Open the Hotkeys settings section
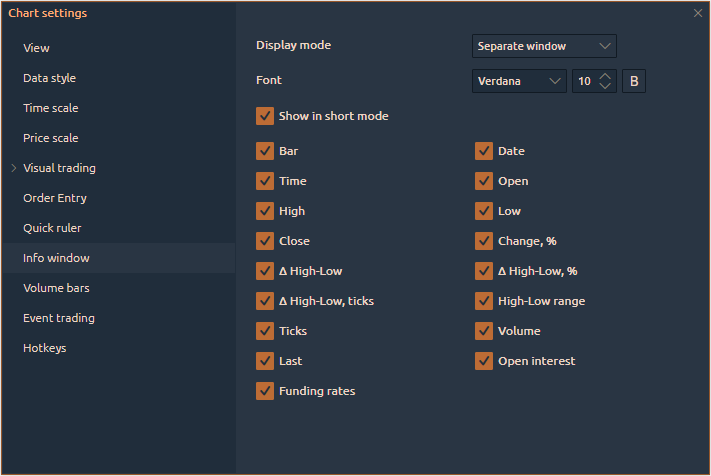Image resolution: width=711 pixels, height=476 pixels. 45,348
